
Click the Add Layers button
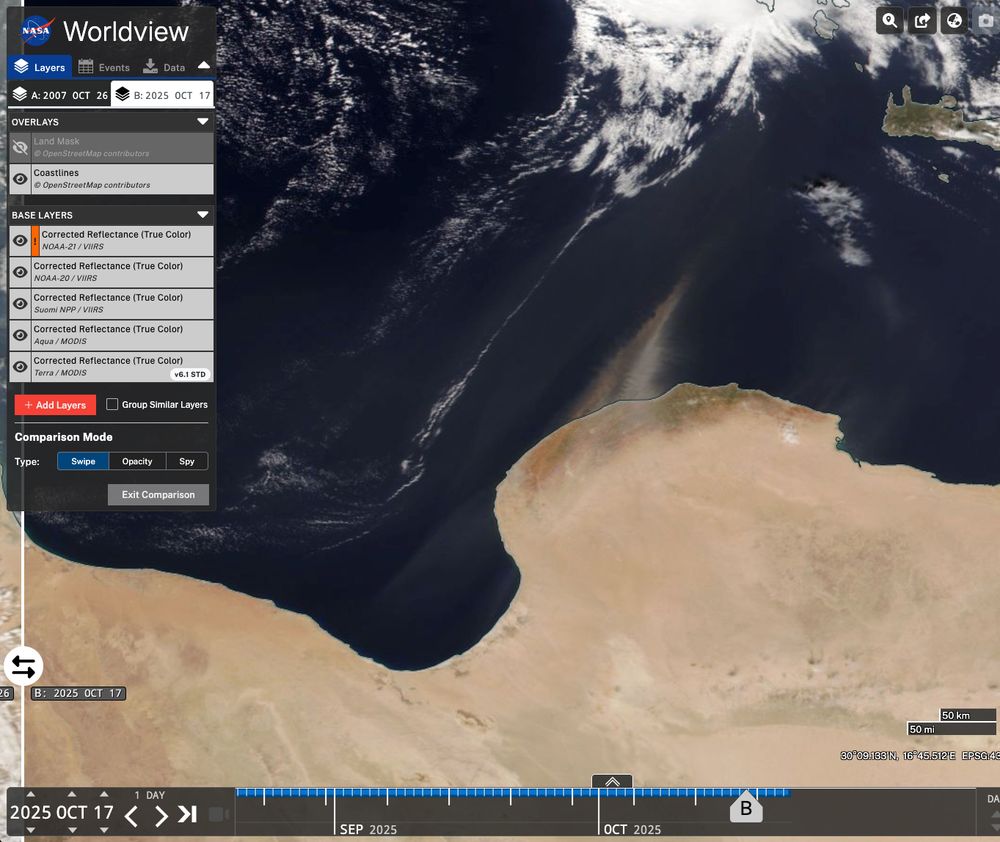point(55,405)
